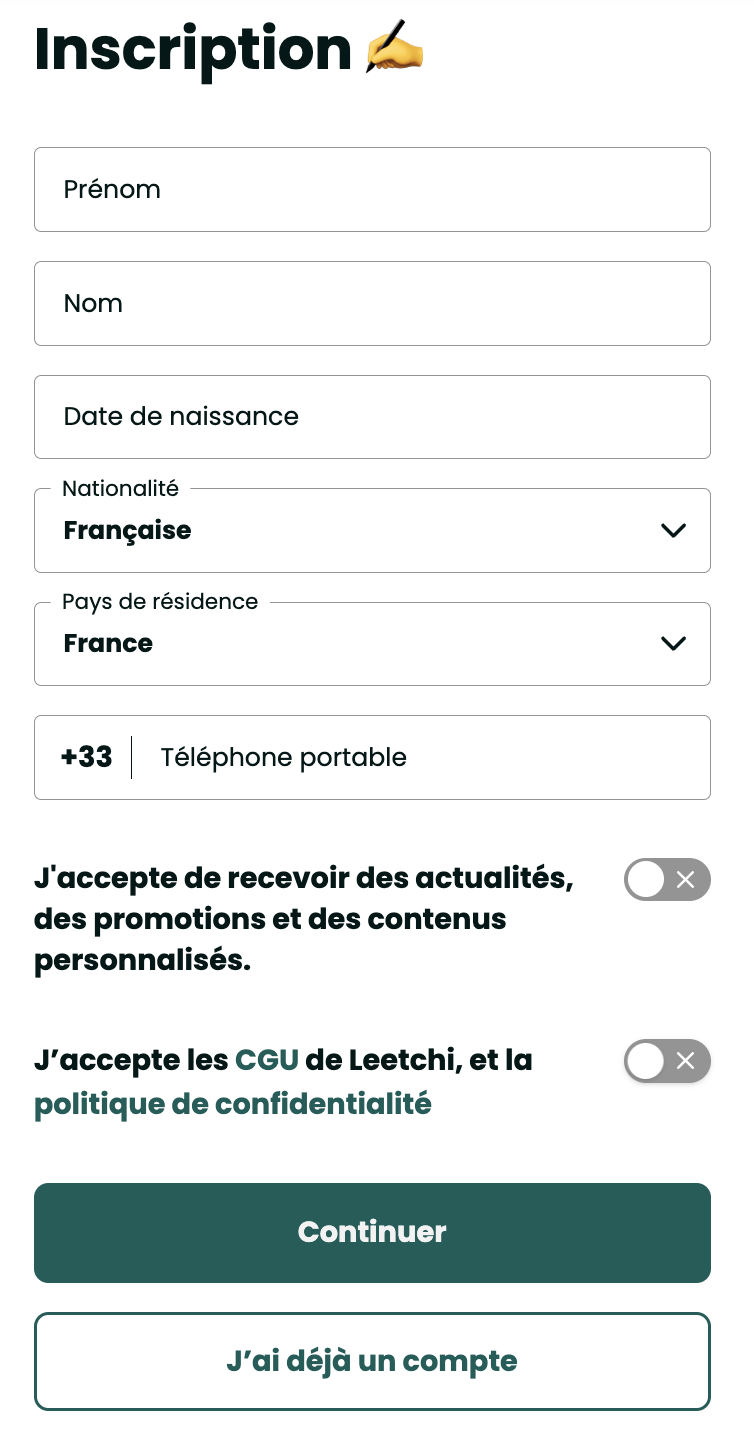754x1434 pixels.
Task: Open the Pays de résidence dropdown showing France
Action: click(x=372, y=644)
